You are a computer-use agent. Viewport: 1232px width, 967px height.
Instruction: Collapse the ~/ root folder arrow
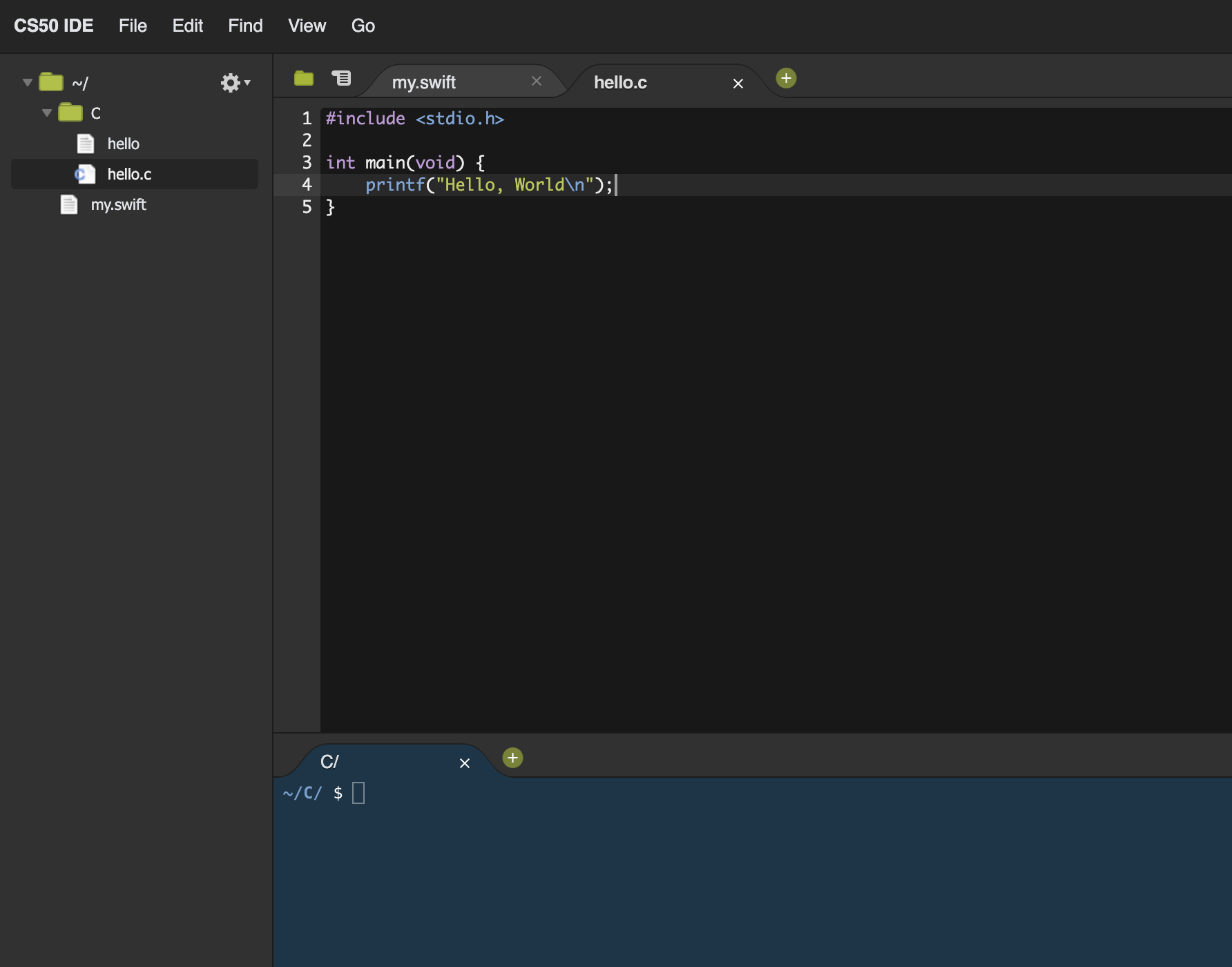[x=28, y=83]
